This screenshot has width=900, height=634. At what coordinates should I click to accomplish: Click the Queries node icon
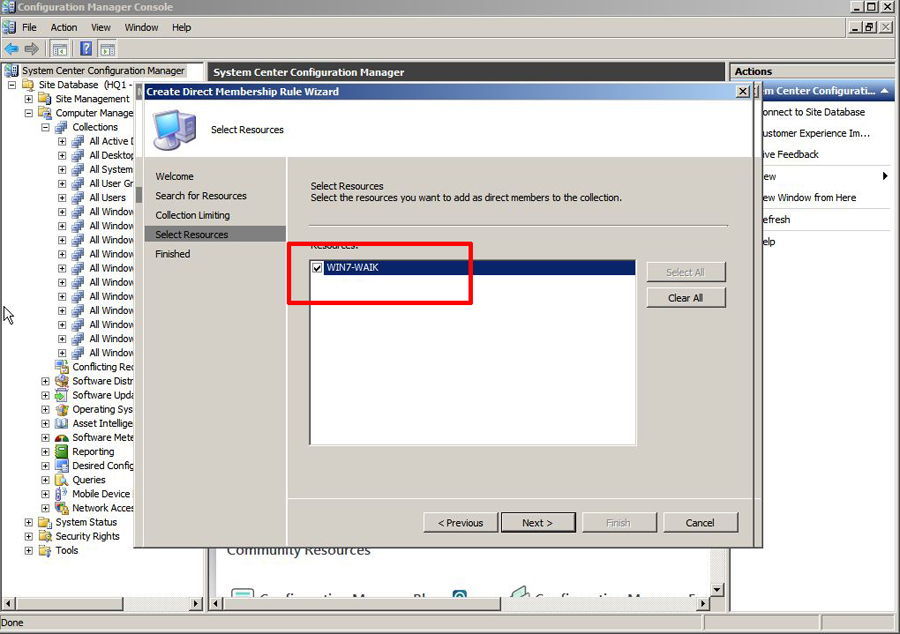tap(61, 480)
